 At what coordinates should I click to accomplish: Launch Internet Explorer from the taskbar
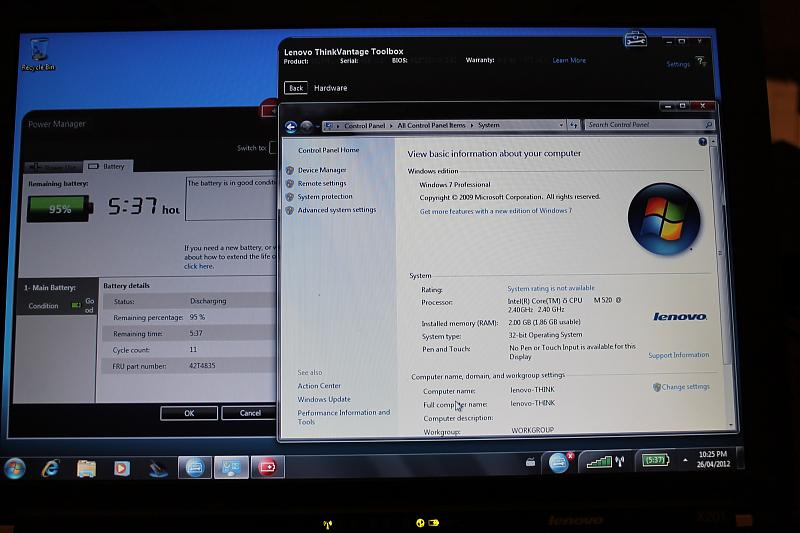pyautogui.click(x=51, y=468)
